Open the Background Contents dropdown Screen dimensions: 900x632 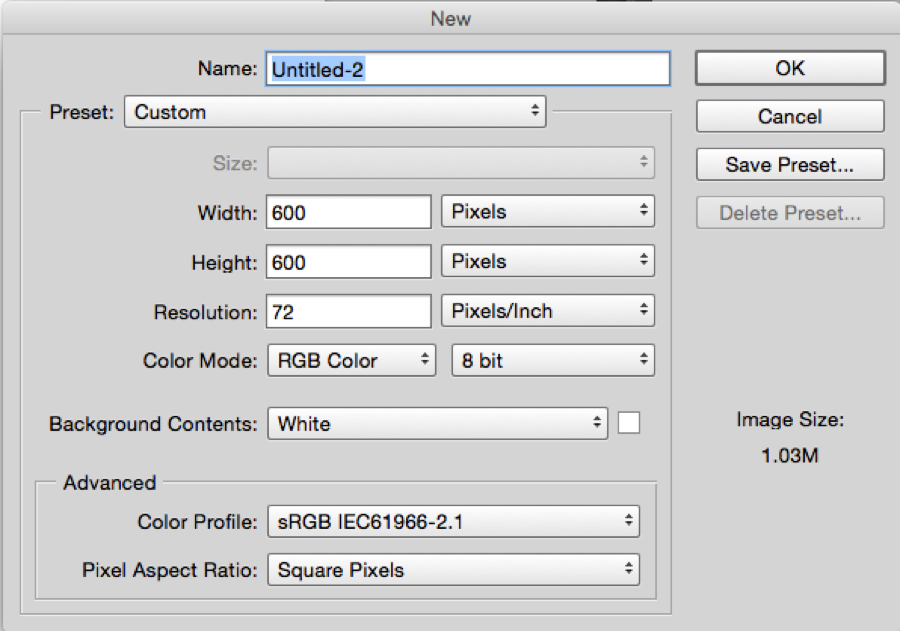coord(437,423)
